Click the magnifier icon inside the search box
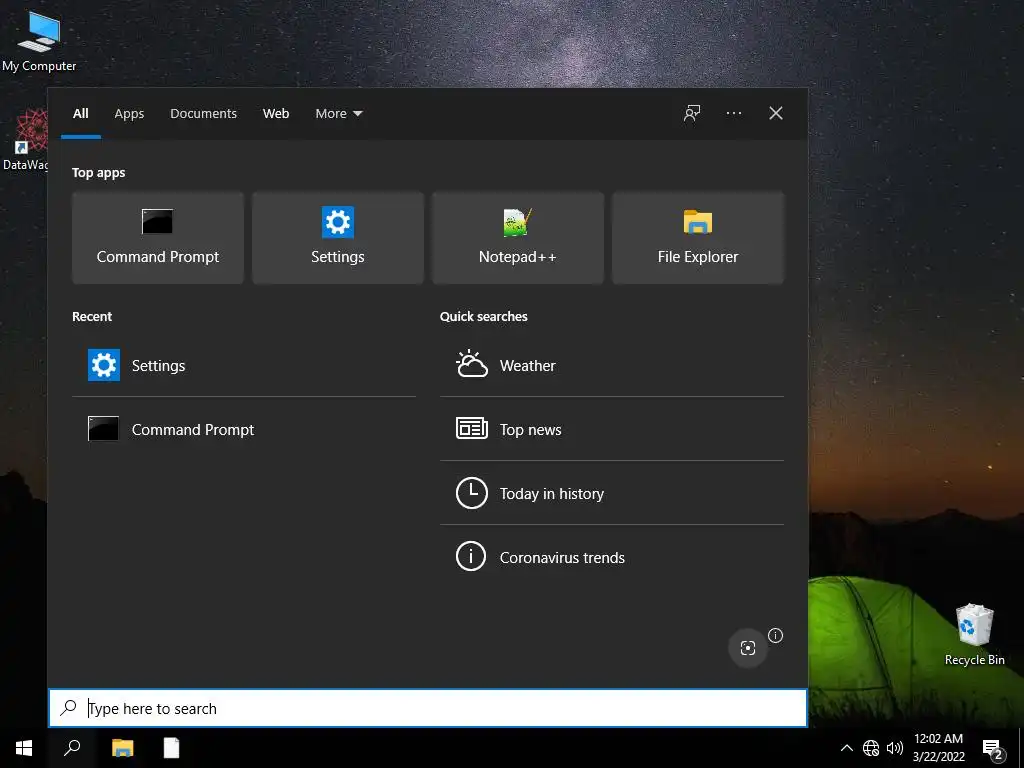 tap(69, 707)
